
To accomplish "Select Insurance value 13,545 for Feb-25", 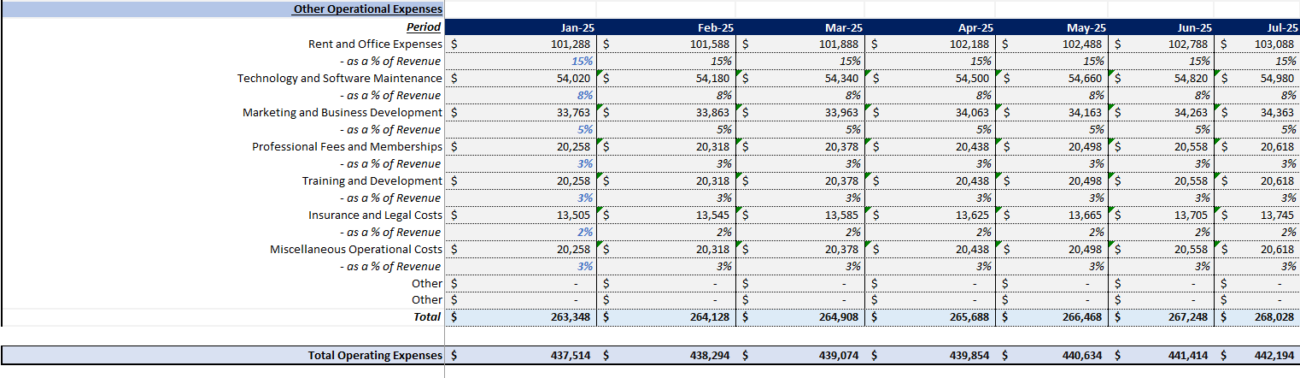I will point(667,214).
